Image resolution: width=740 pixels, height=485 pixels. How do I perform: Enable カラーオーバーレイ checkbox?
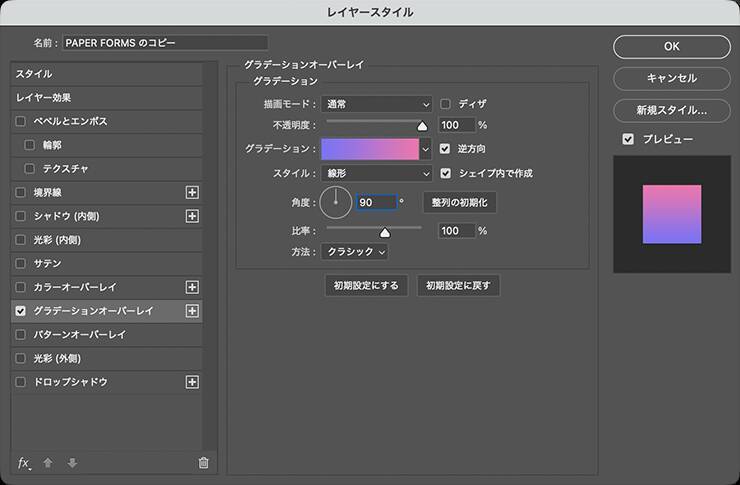pos(20,287)
